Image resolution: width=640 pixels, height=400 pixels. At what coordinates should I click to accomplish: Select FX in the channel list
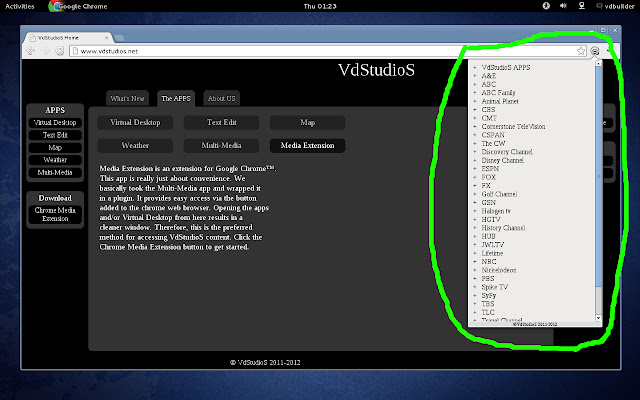coord(486,186)
